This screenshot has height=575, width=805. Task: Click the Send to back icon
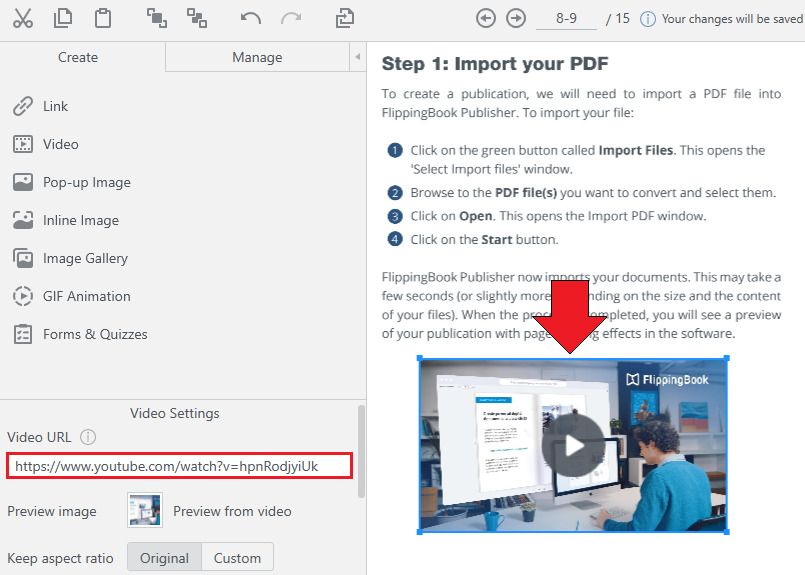[x=197, y=18]
